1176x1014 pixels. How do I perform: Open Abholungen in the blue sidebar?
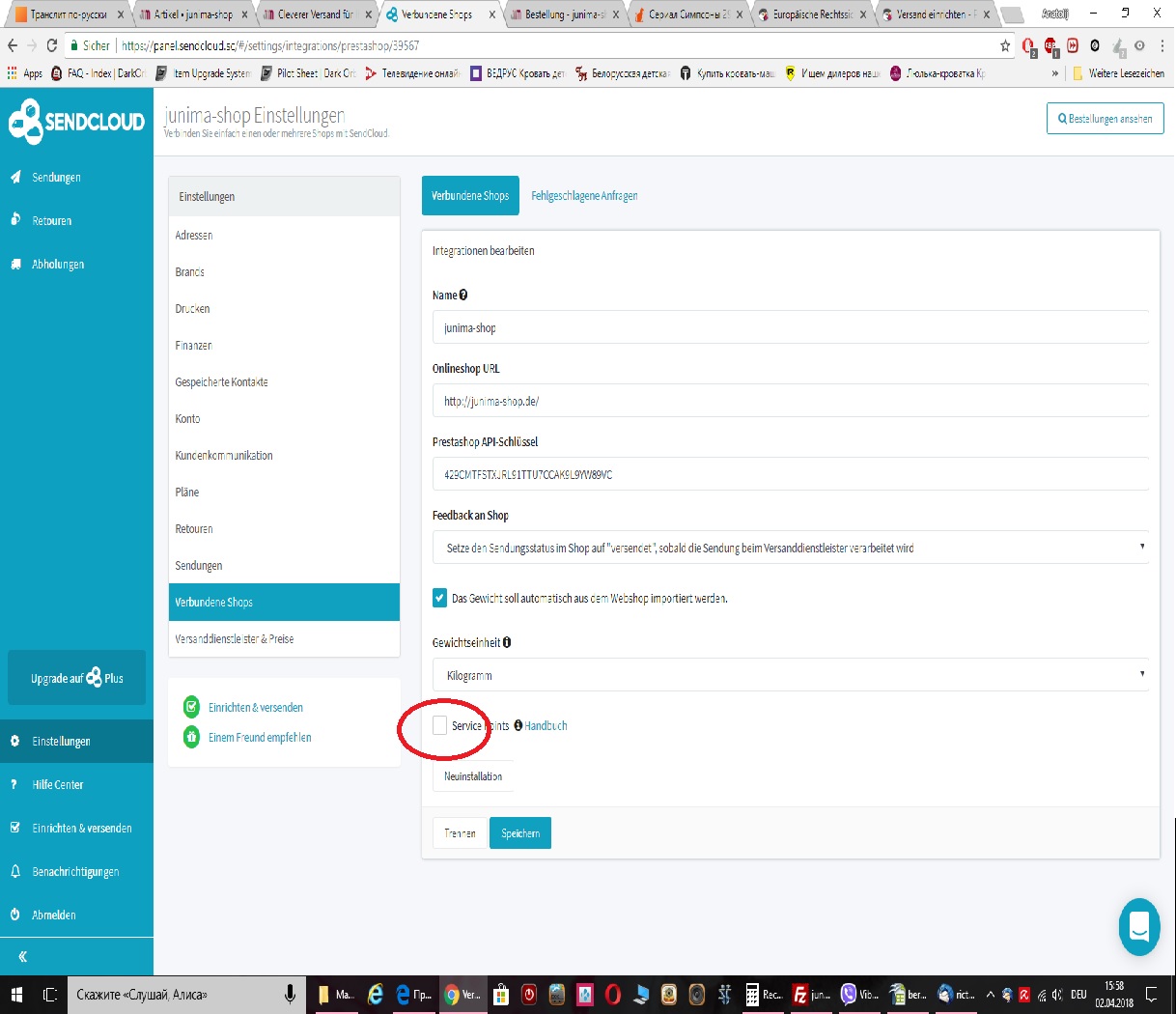point(58,265)
